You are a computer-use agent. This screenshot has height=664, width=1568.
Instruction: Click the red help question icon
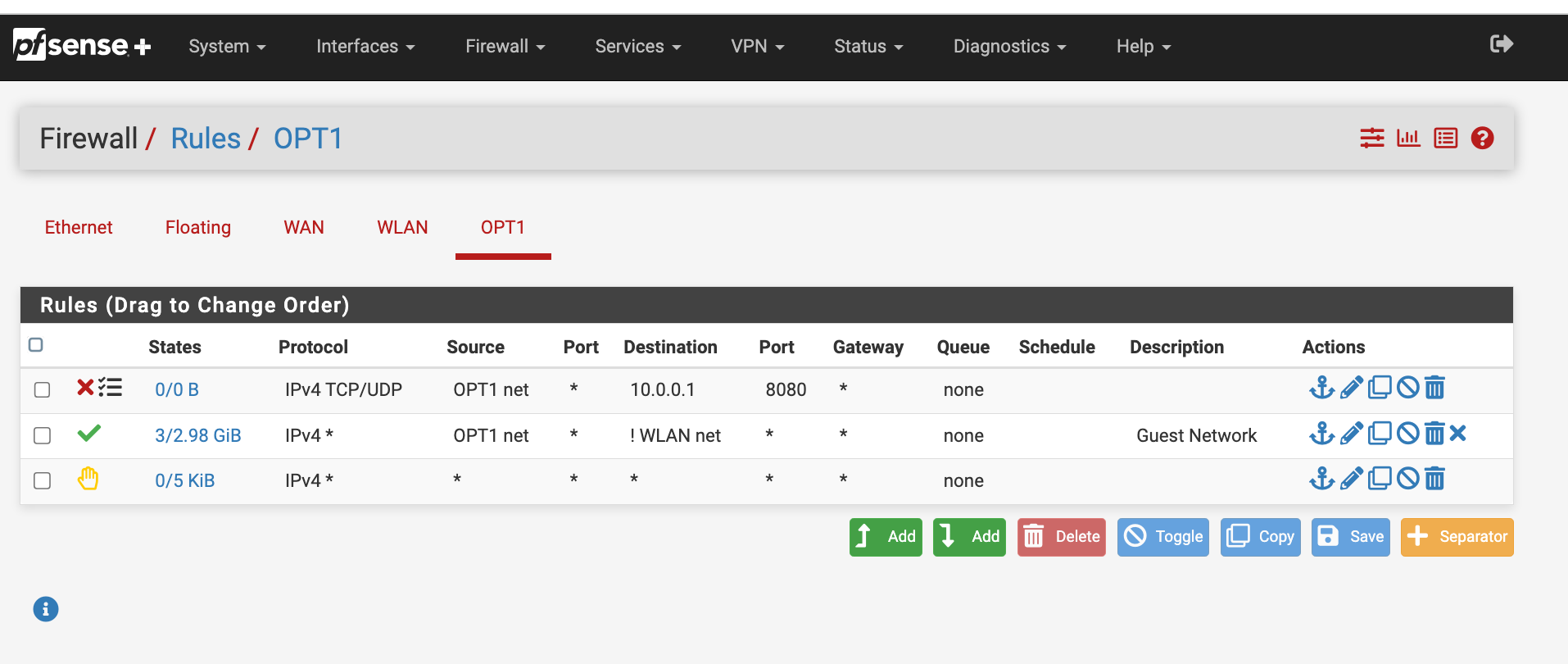tap(1482, 138)
